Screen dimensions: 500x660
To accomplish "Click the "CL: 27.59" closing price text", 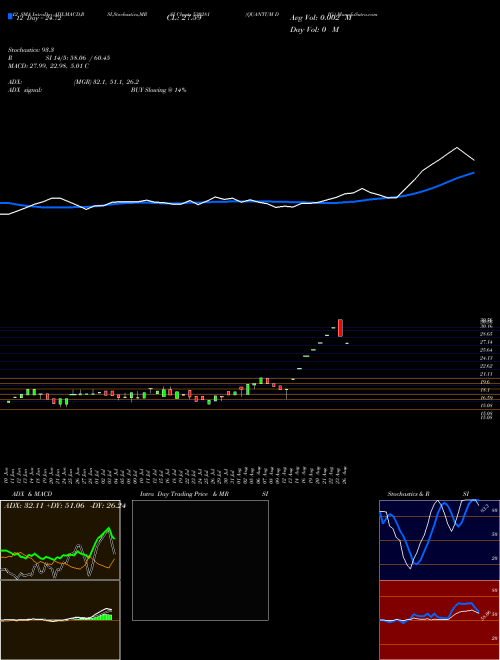I will tap(184, 18).
